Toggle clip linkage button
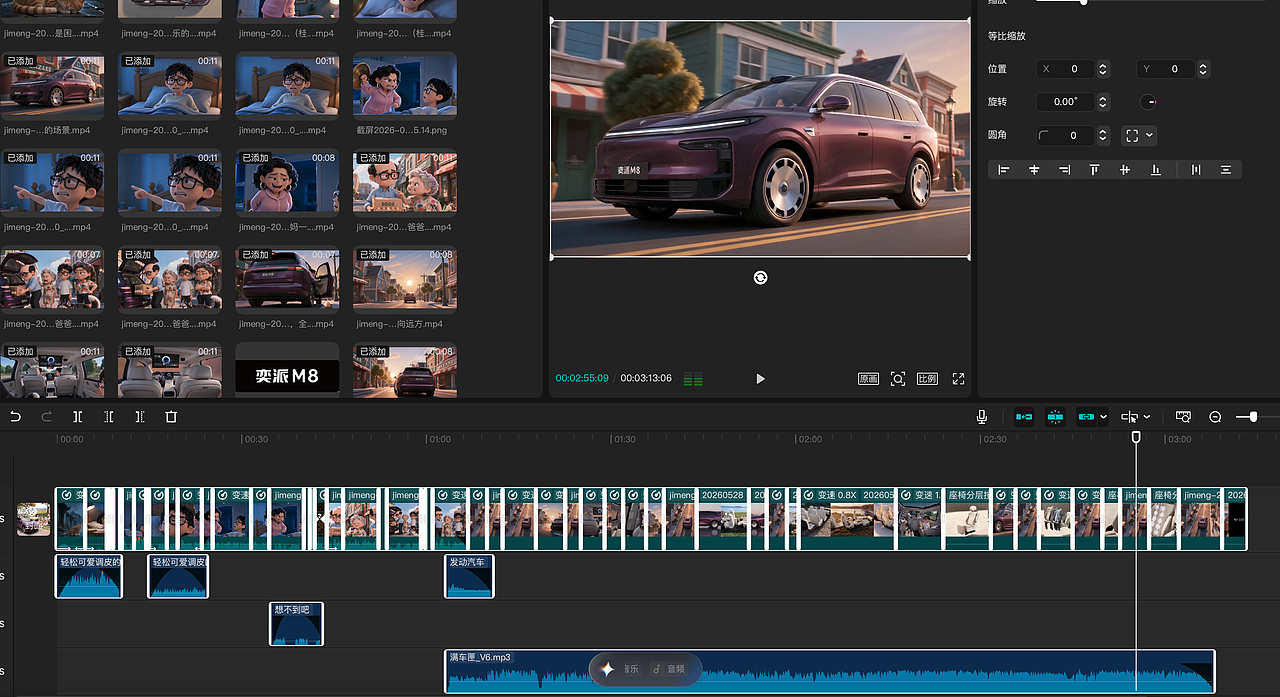The width and height of the screenshot is (1280, 697). click(x=1085, y=417)
